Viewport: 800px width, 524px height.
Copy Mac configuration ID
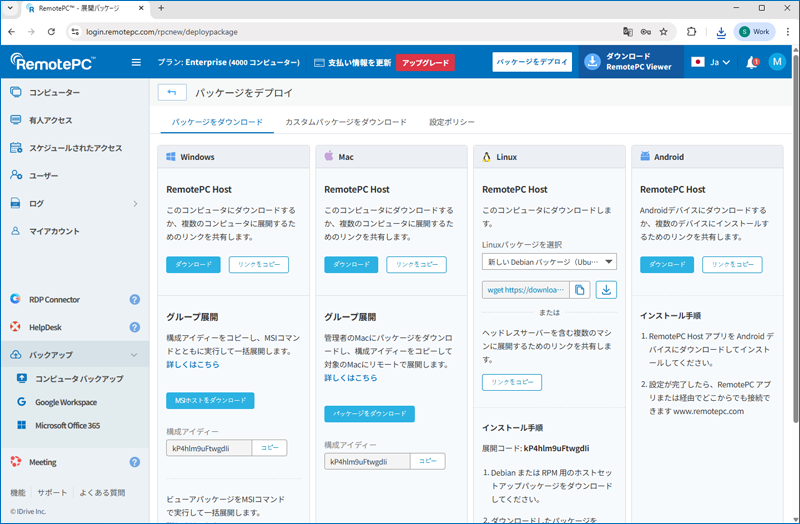[x=428, y=461]
